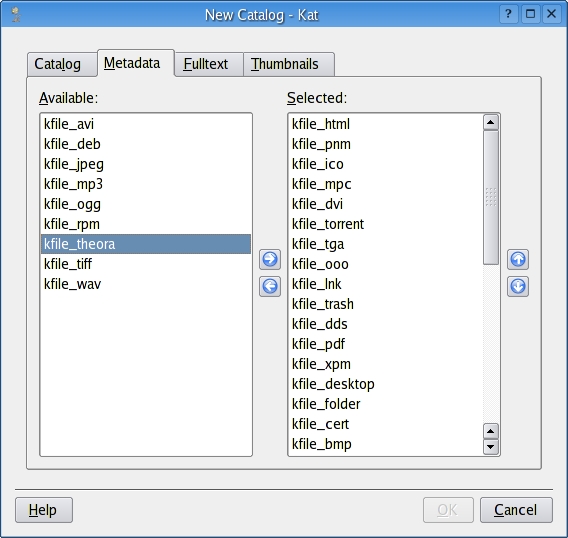
Task: Move selected item up with up arrow icon
Action: coord(518,259)
